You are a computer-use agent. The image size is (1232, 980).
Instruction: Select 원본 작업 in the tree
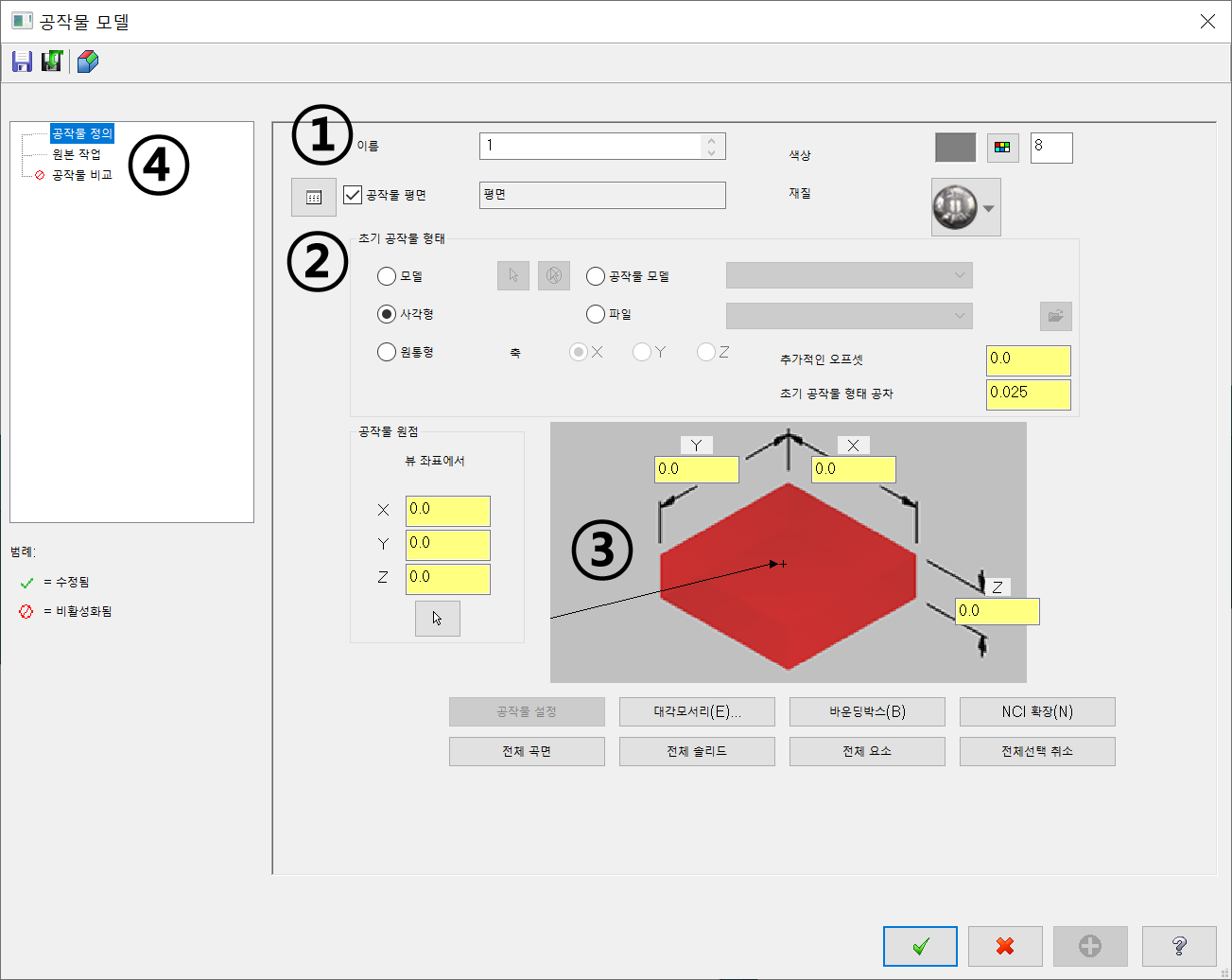pos(77,154)
